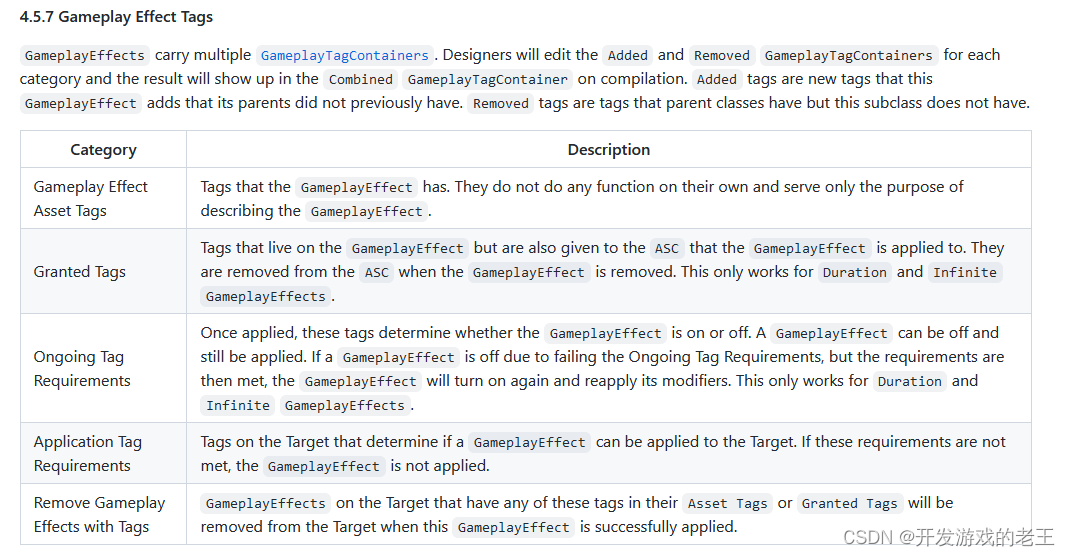
Task: Click GameplayTagContainer code tag after Combined
Action: point(487,79)
